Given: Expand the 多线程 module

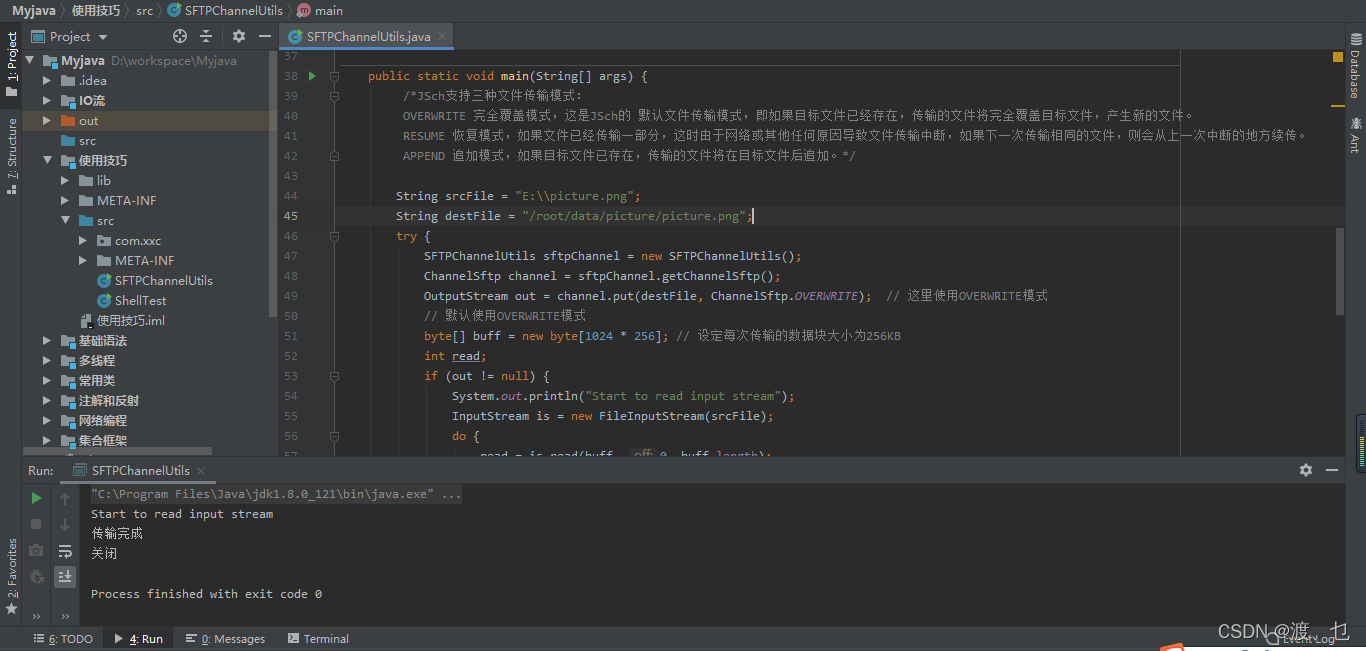Looking at the screenshot, I should pos(48,361).
